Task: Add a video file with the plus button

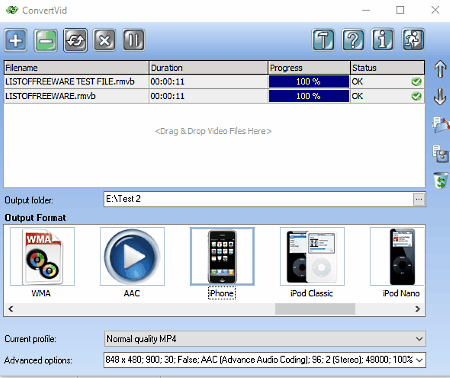Action: [16, 40]
